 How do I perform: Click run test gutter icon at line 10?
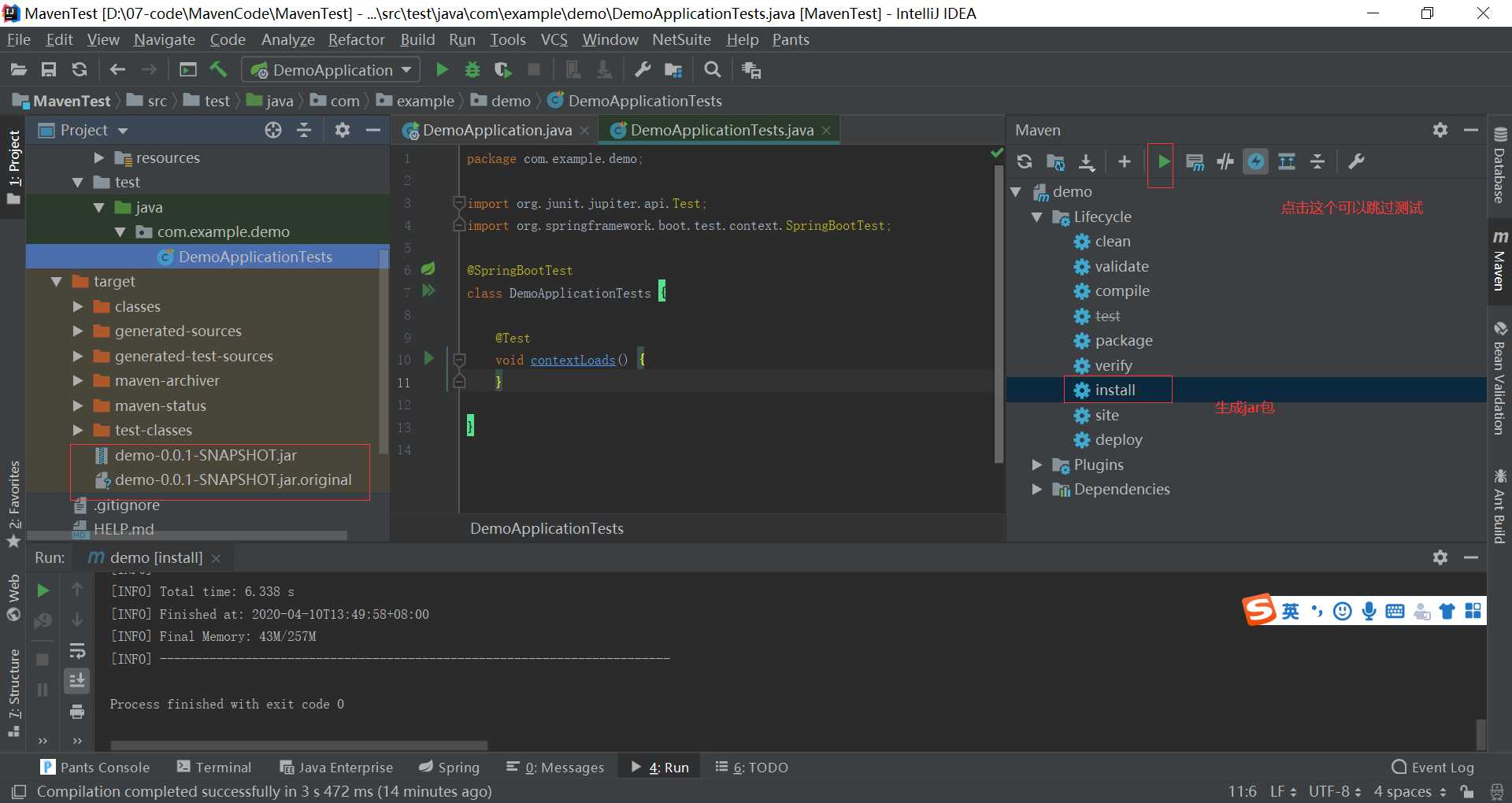click(x=428, y=358)
